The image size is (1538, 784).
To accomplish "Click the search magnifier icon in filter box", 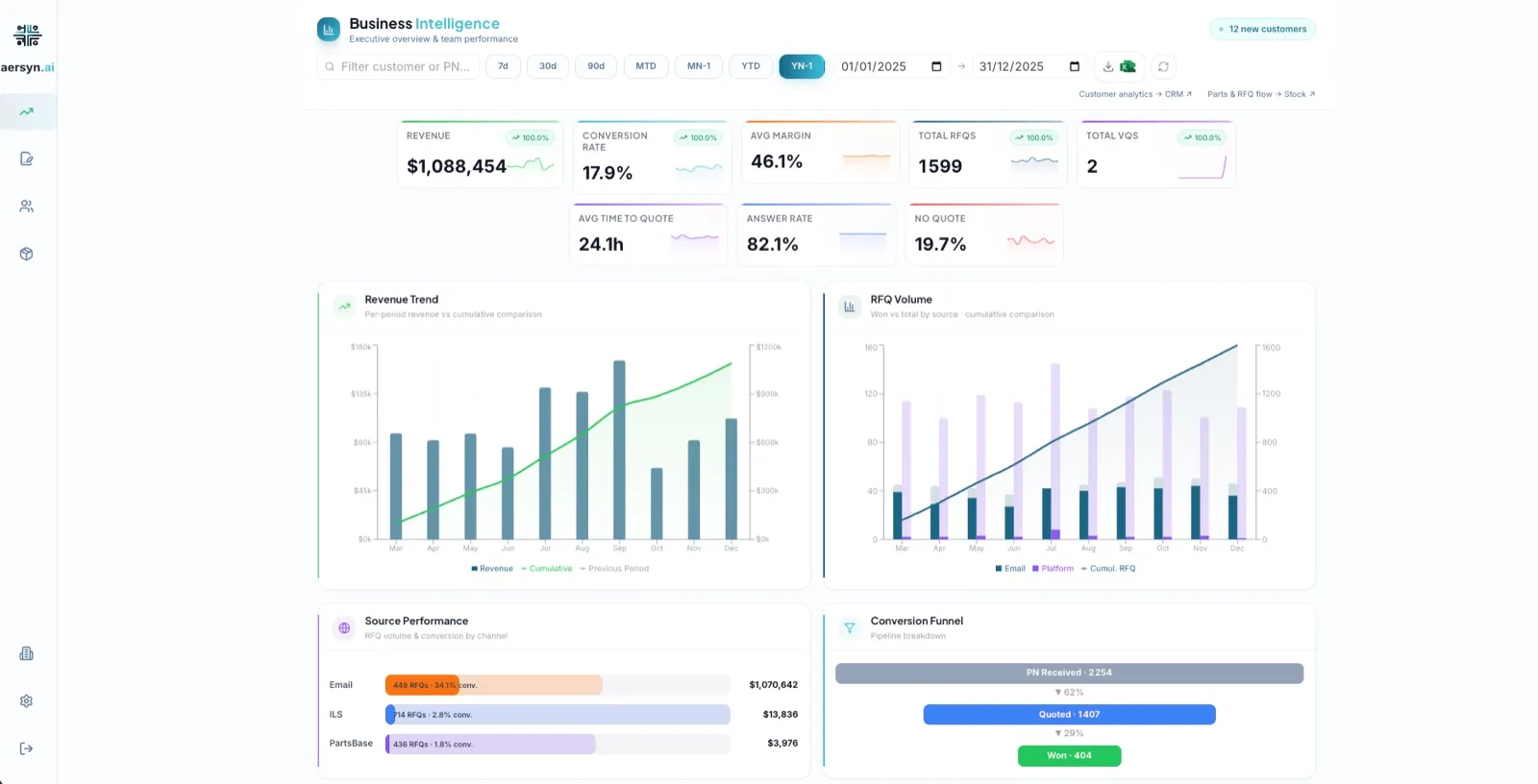I will pyautogui.click(x=330, y=66).
